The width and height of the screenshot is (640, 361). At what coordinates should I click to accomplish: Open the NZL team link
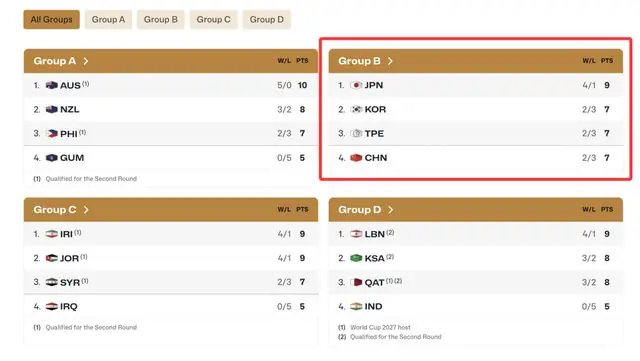(69, 109)
